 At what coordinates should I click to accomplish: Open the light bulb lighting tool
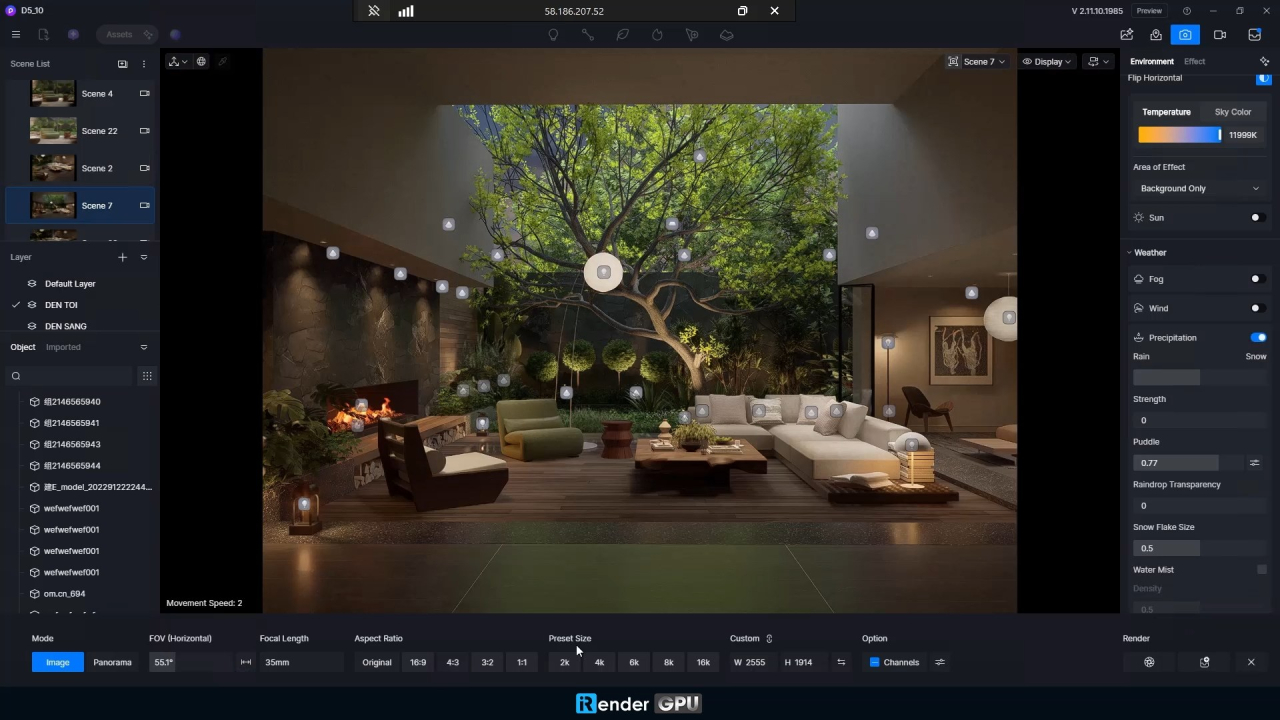pos(553,35)
